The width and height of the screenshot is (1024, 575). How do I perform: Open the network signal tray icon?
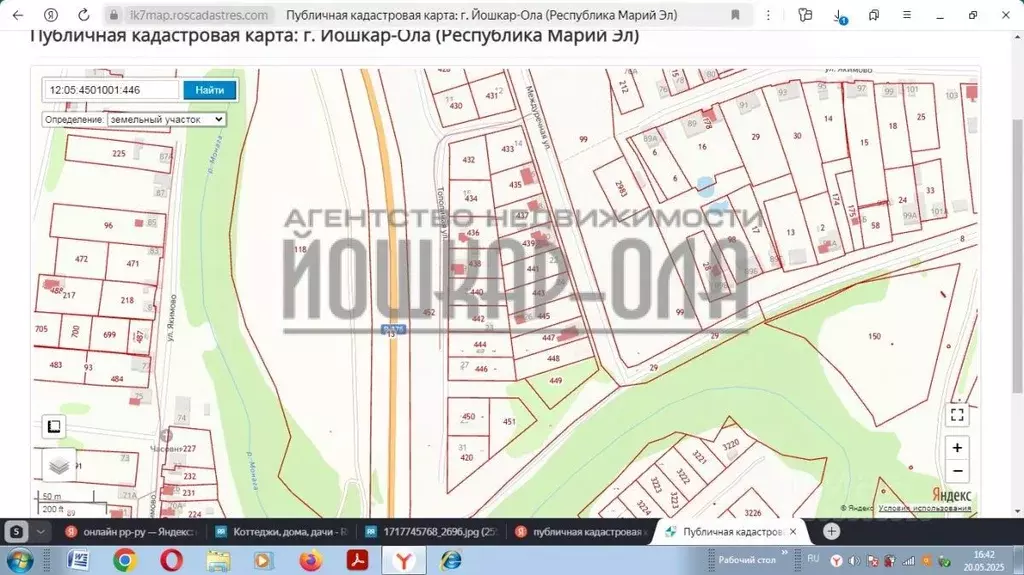908,561
